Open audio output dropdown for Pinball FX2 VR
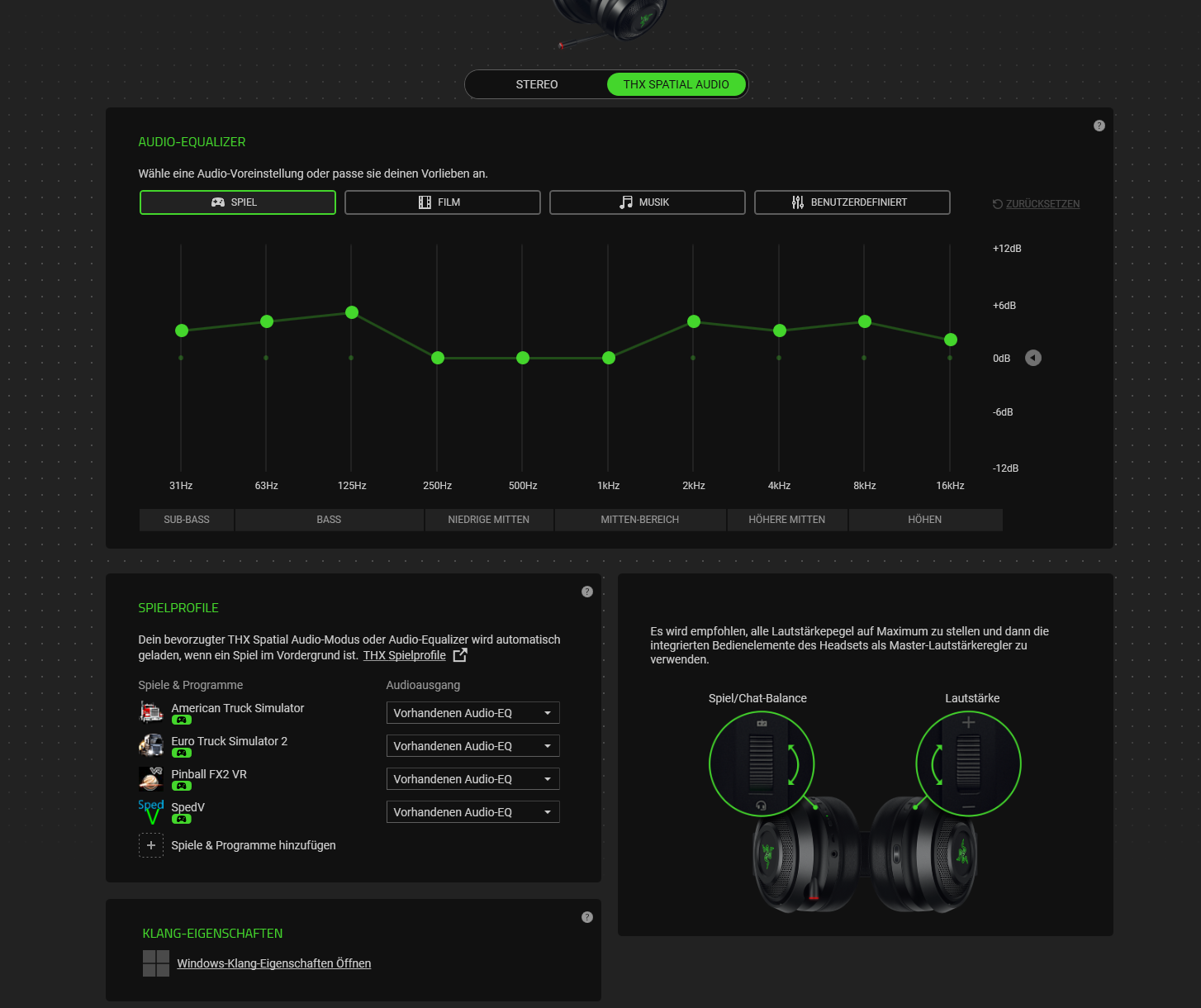Viewport: 1201px width, 1008px height. [473, 779]
